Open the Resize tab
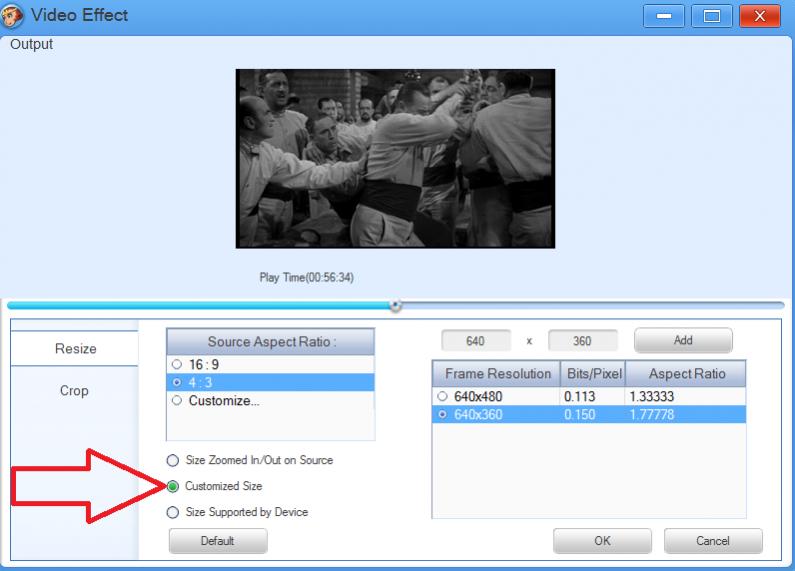 [x=75, y=348]
